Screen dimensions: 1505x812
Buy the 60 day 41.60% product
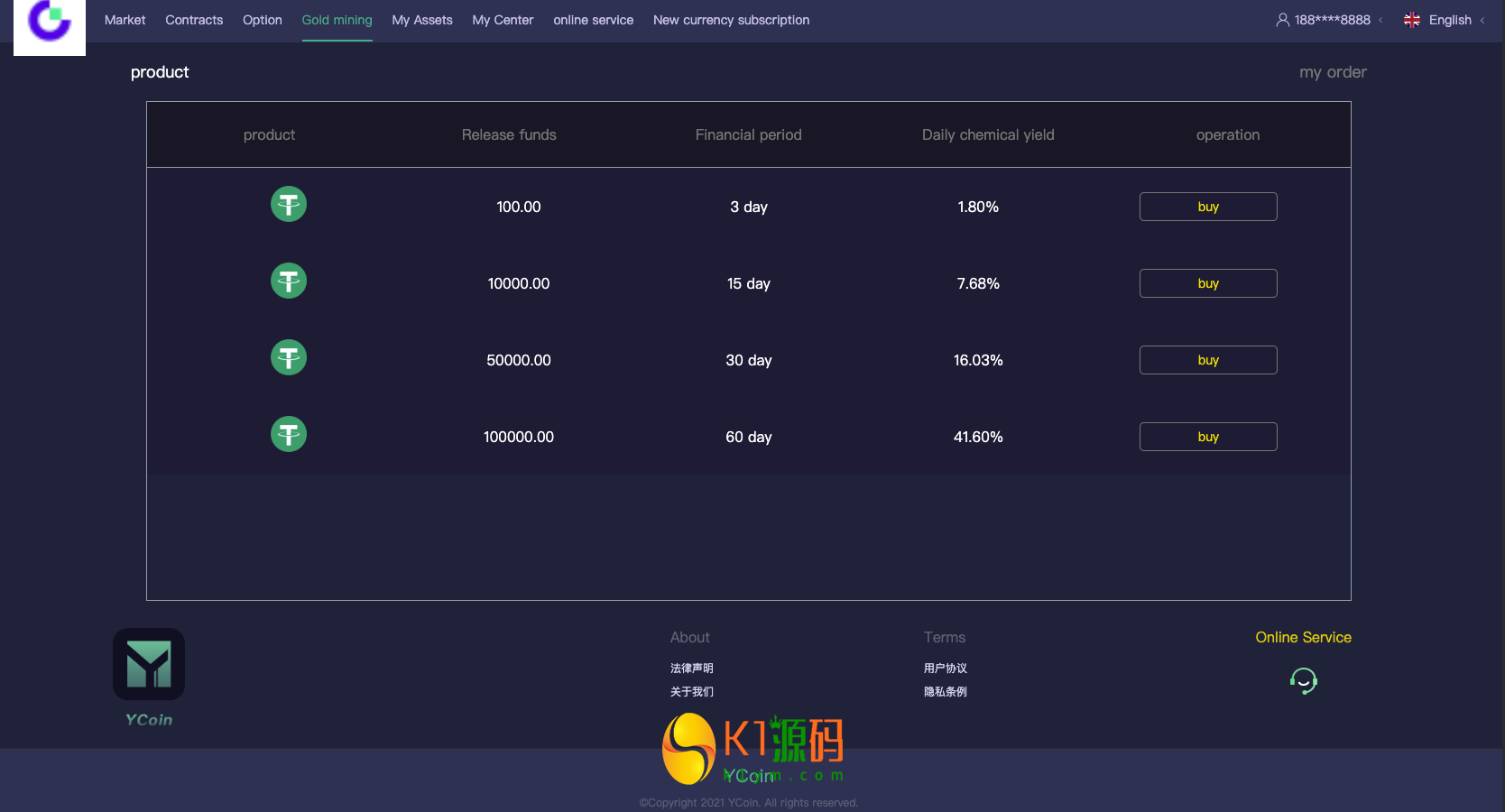click(1208, 437)
